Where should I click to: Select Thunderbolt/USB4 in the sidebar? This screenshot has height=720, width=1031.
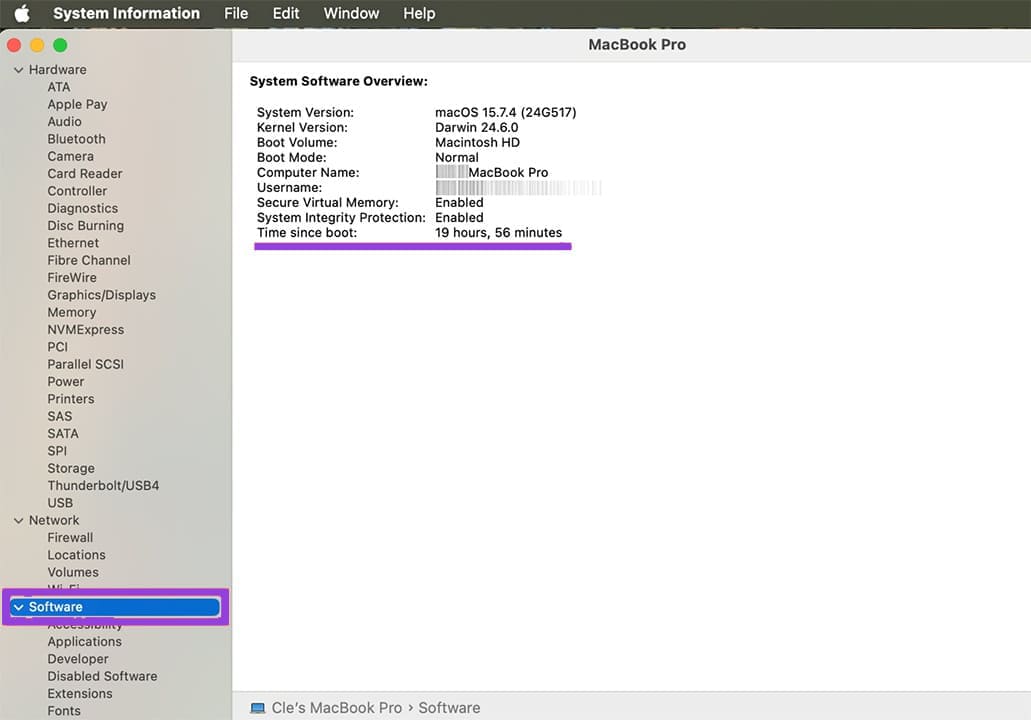tap(103, 485)
